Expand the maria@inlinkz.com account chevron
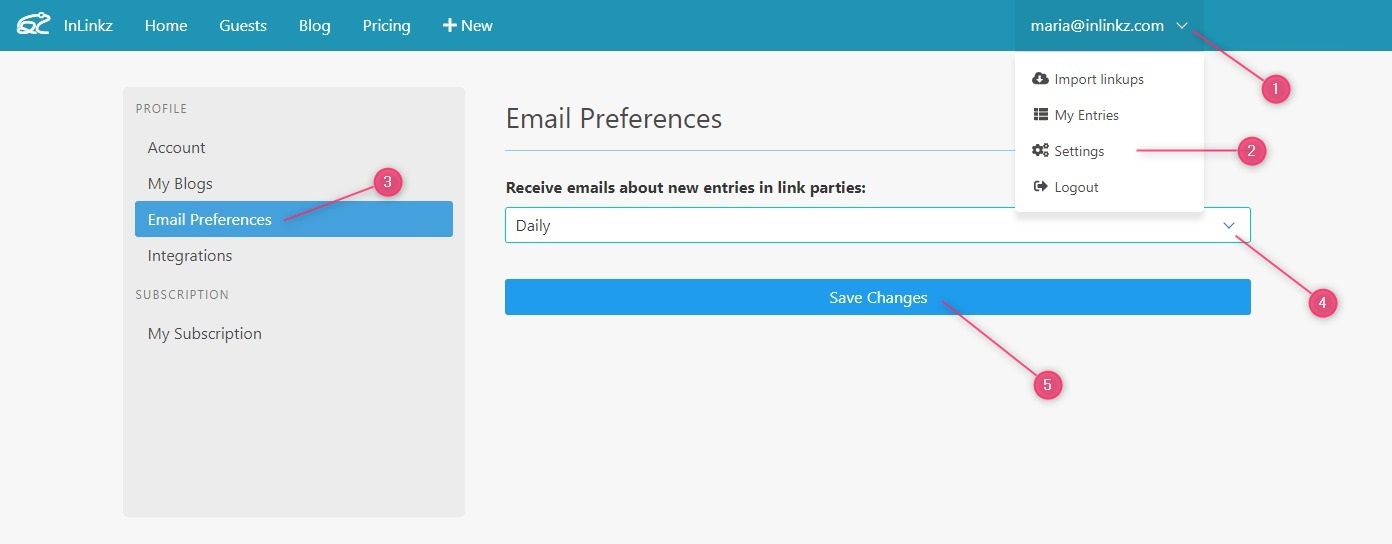The width and height of the screenshot is (1392, 544). point(1182,26)
